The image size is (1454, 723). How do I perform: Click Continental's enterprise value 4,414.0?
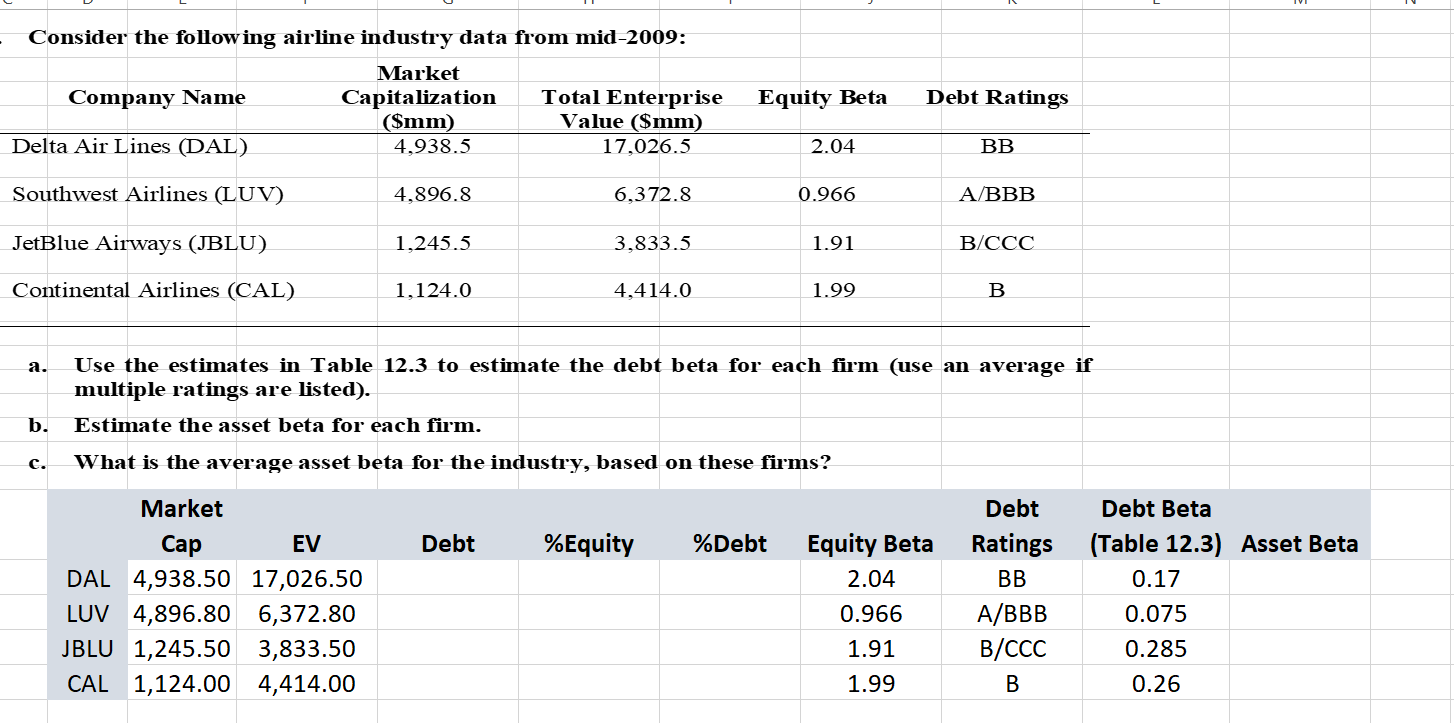tap(652, 290)
